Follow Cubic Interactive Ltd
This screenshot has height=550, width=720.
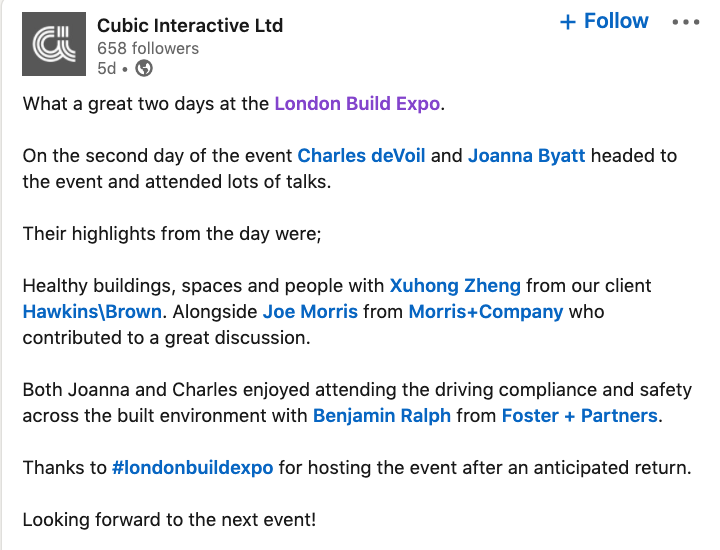click(604, 21)
